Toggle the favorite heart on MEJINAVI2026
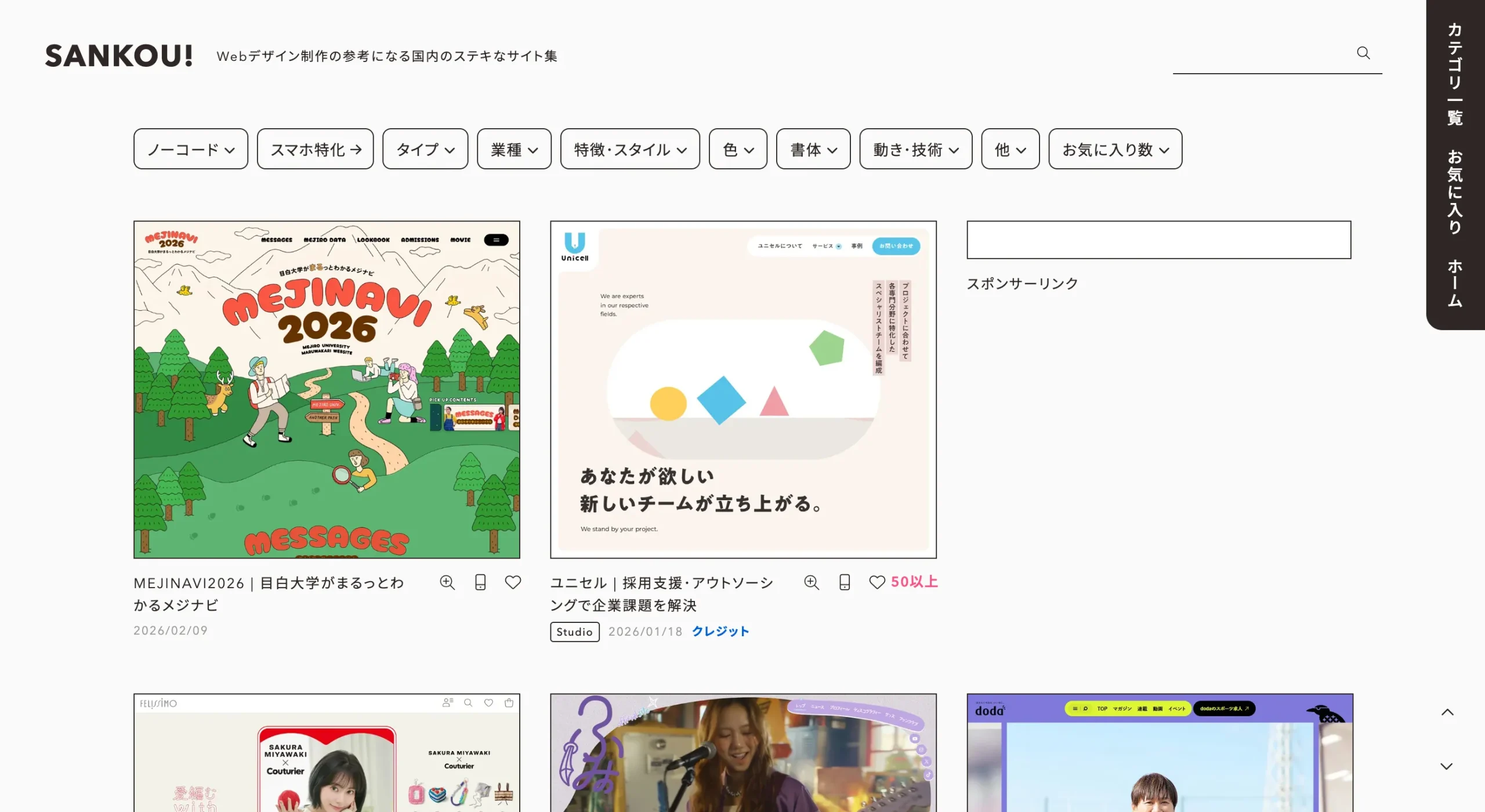 513,582
